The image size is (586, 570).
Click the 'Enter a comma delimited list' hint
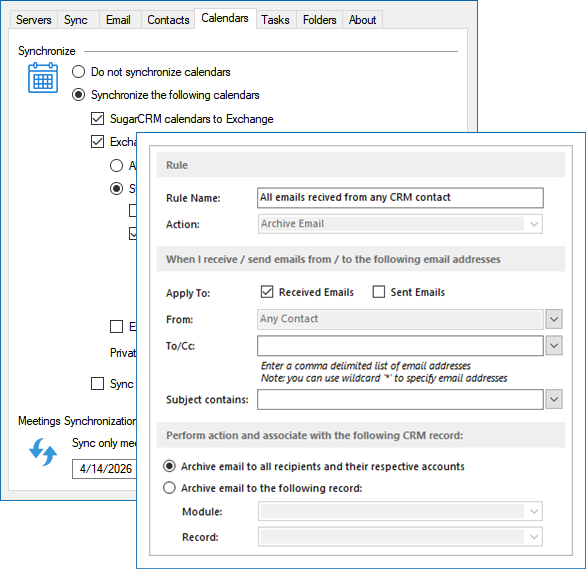click(x=366, y=366)
